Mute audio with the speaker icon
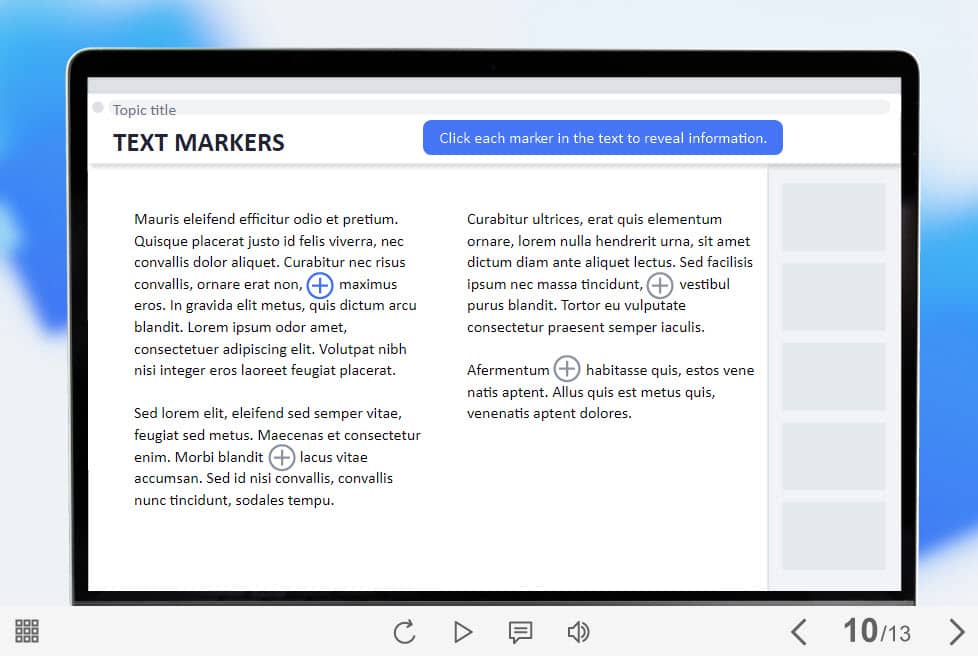Viewport: 978px width, 656px height. pyautogui.click(x=578, y=632)
